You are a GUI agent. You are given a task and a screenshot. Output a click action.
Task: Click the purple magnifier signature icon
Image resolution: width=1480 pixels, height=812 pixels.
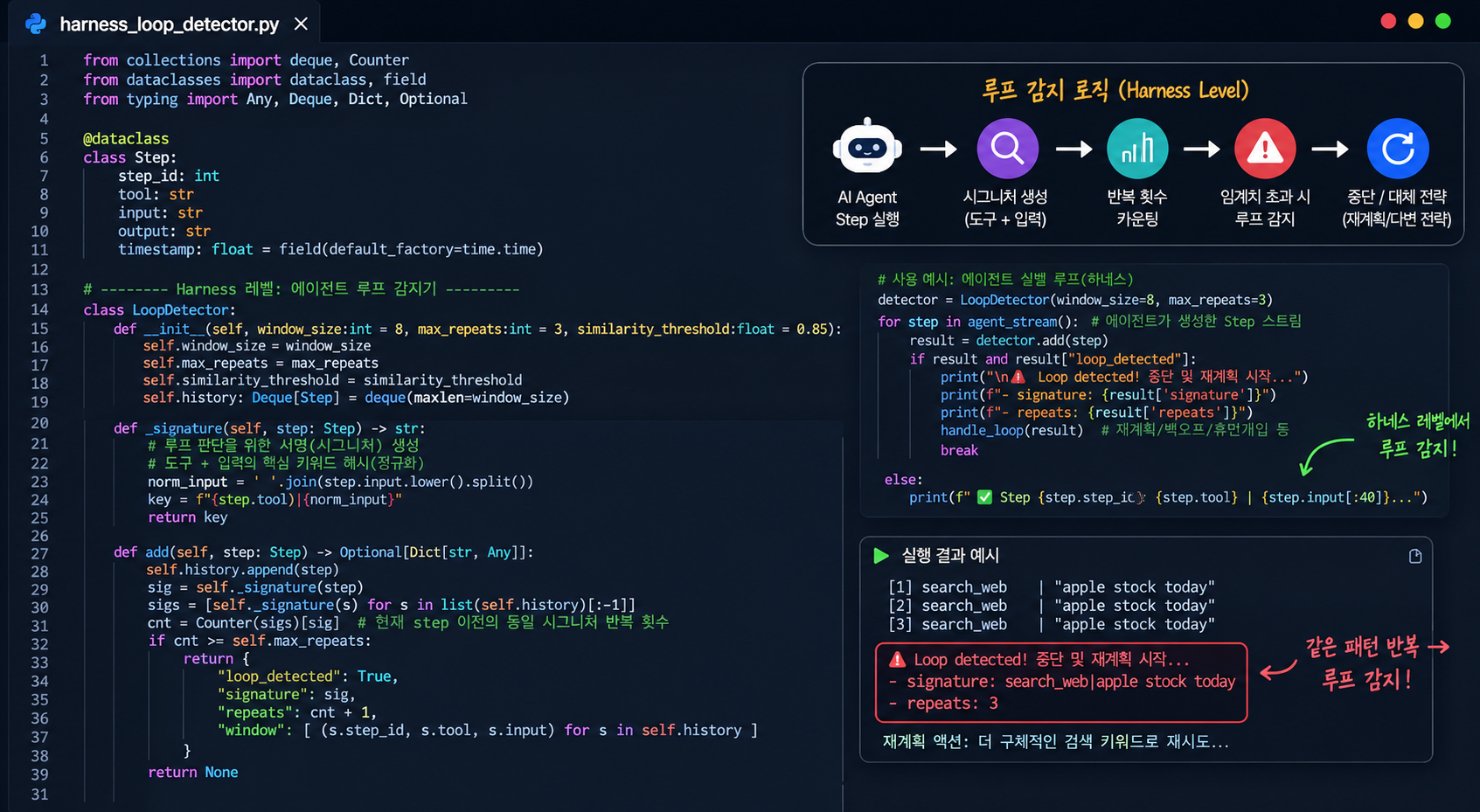coord(1007,149)
